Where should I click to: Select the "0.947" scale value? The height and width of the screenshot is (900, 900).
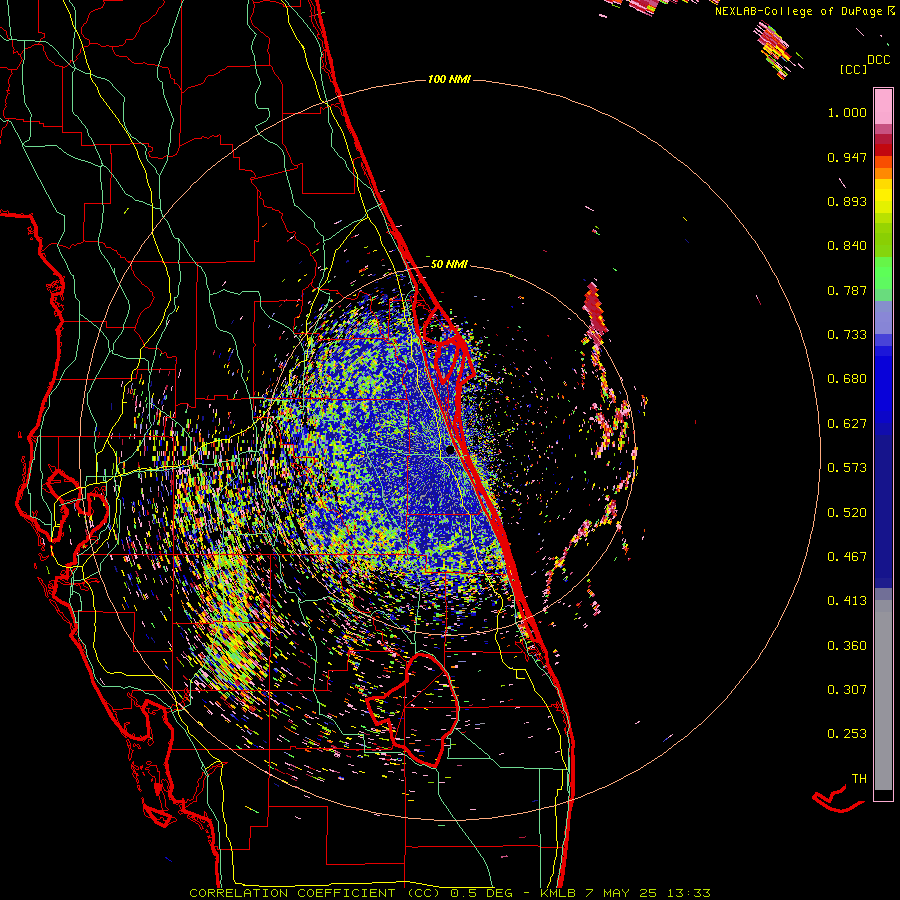pos(847,157)
